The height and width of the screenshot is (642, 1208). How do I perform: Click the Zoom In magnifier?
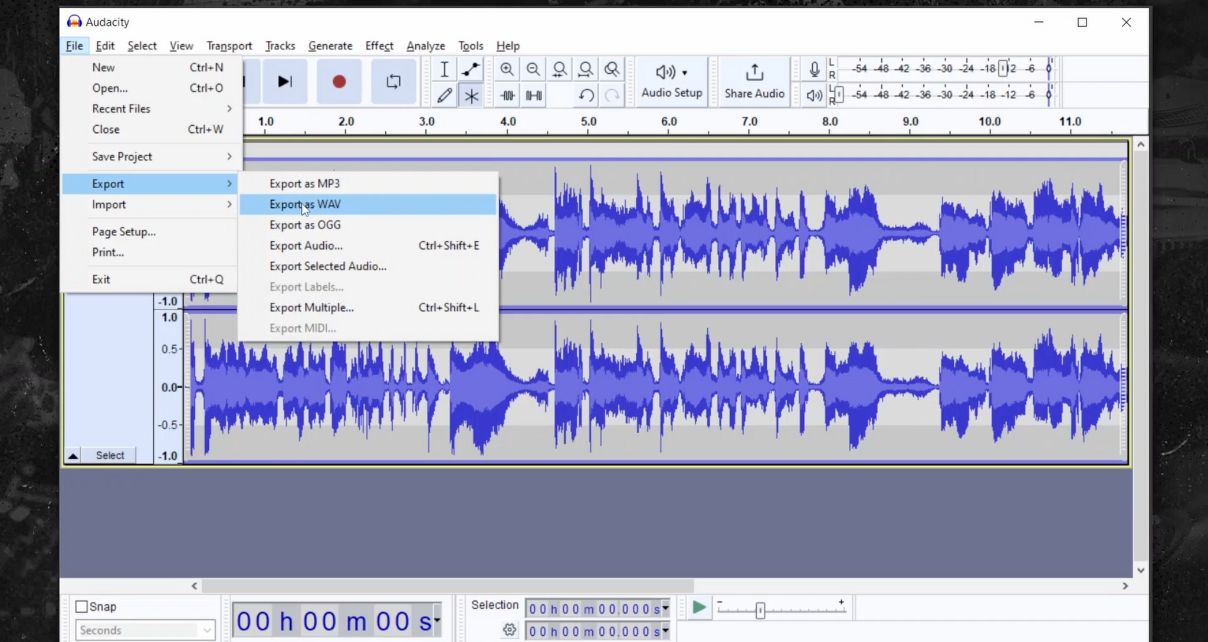(507, 69)
